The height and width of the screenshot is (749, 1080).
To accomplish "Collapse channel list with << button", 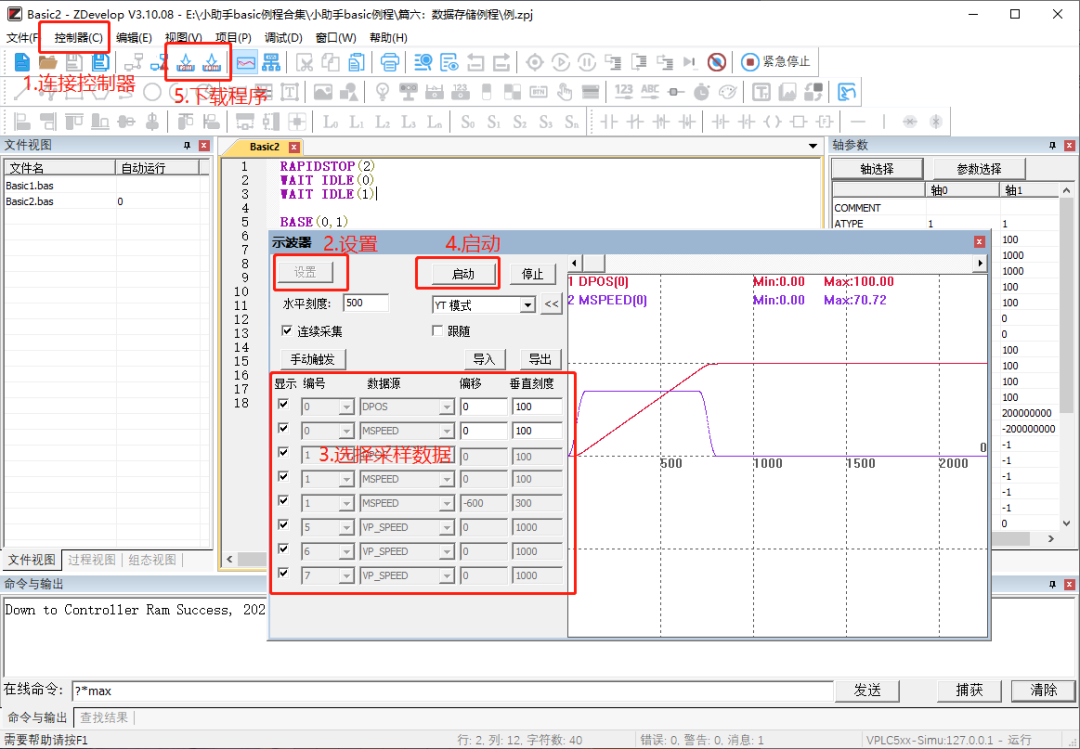I will click(552, 304).
